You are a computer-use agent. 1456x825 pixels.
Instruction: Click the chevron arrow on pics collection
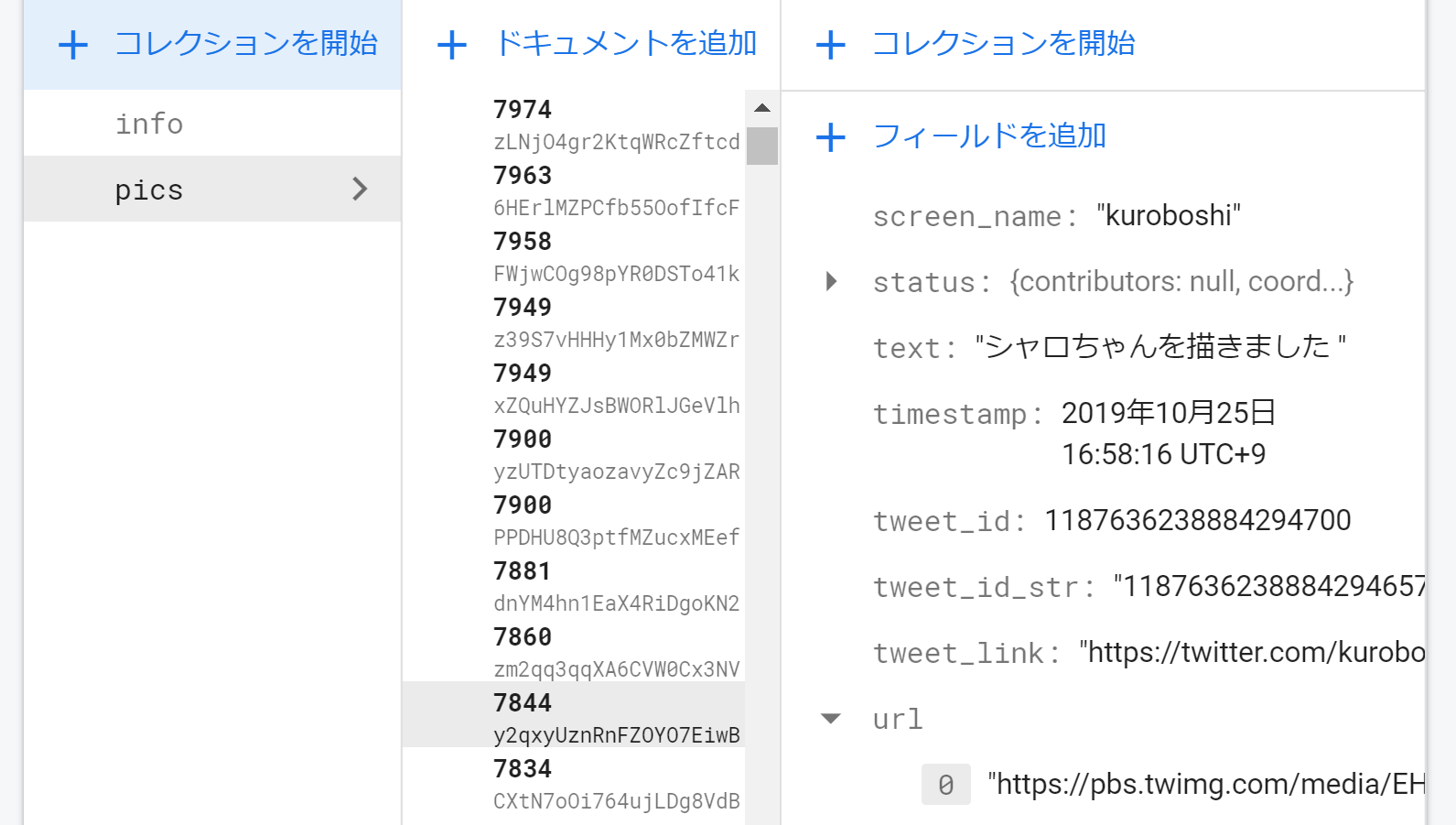coord(360,189)
